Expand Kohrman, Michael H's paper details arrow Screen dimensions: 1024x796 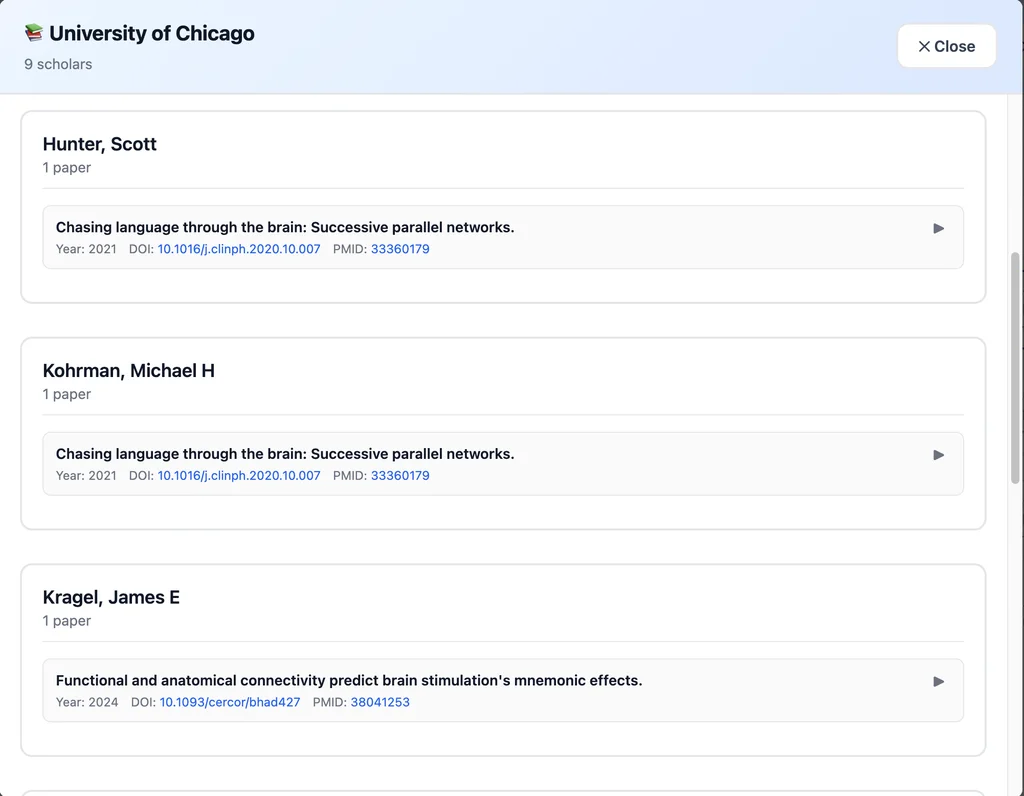(938, 455)
